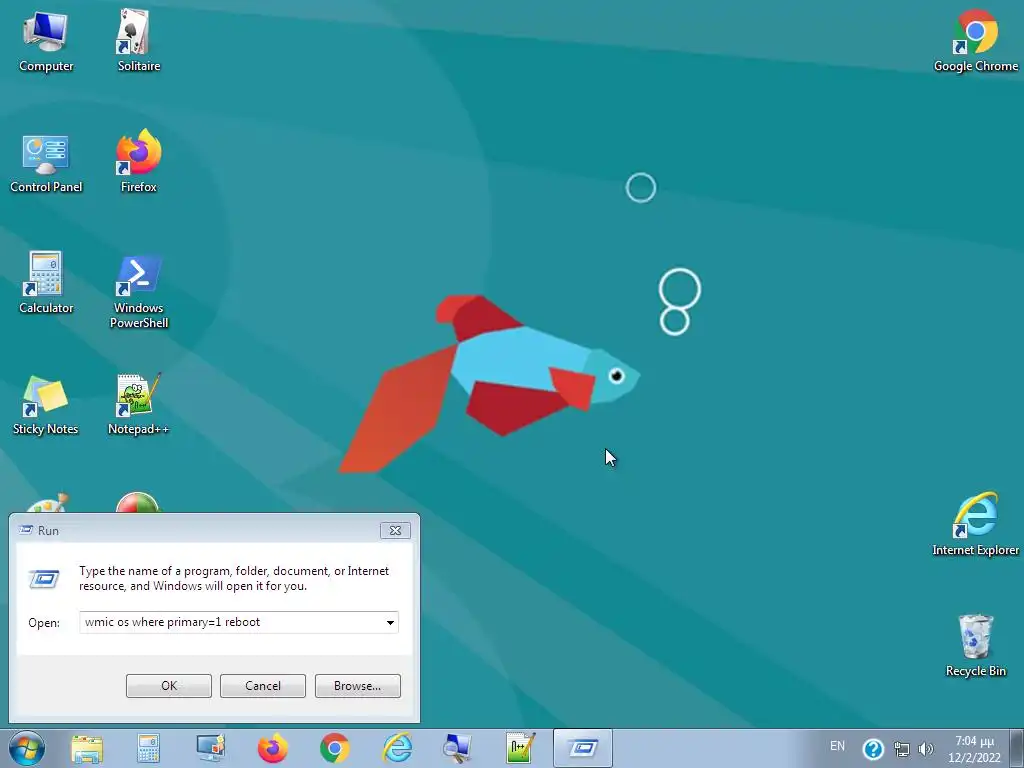Open the blue help question-mark tray icon
Screen dimensions: 1024x768
[x=872, y=749]
